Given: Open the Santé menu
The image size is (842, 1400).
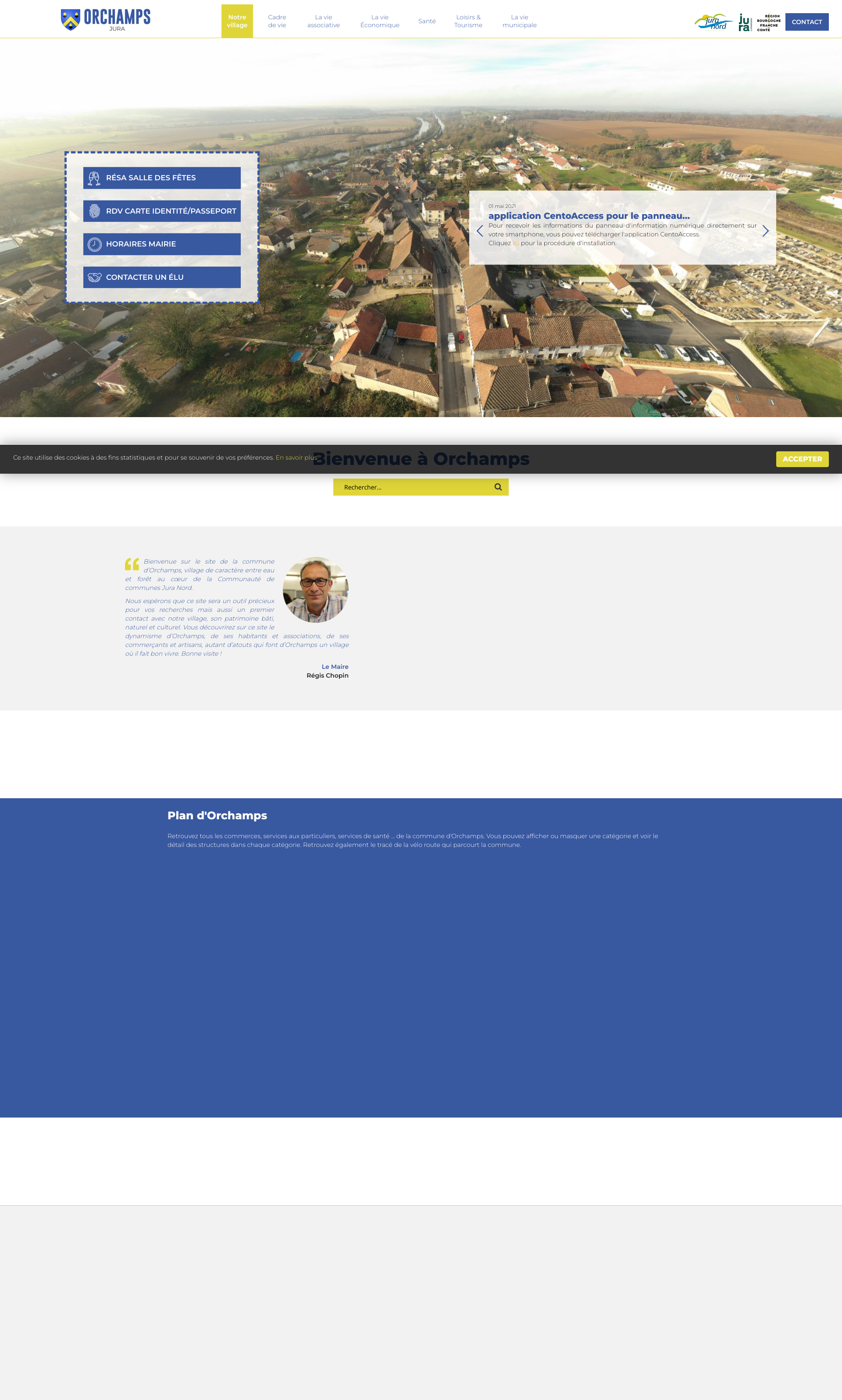Looking at the screenshot, I should click(x=427, y=21).
